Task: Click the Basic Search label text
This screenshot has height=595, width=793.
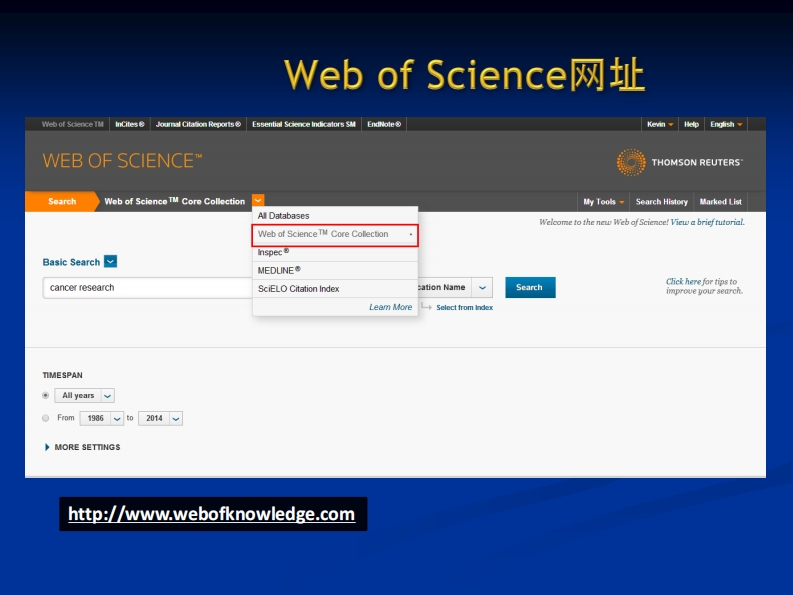Action: tap(71, 262)
